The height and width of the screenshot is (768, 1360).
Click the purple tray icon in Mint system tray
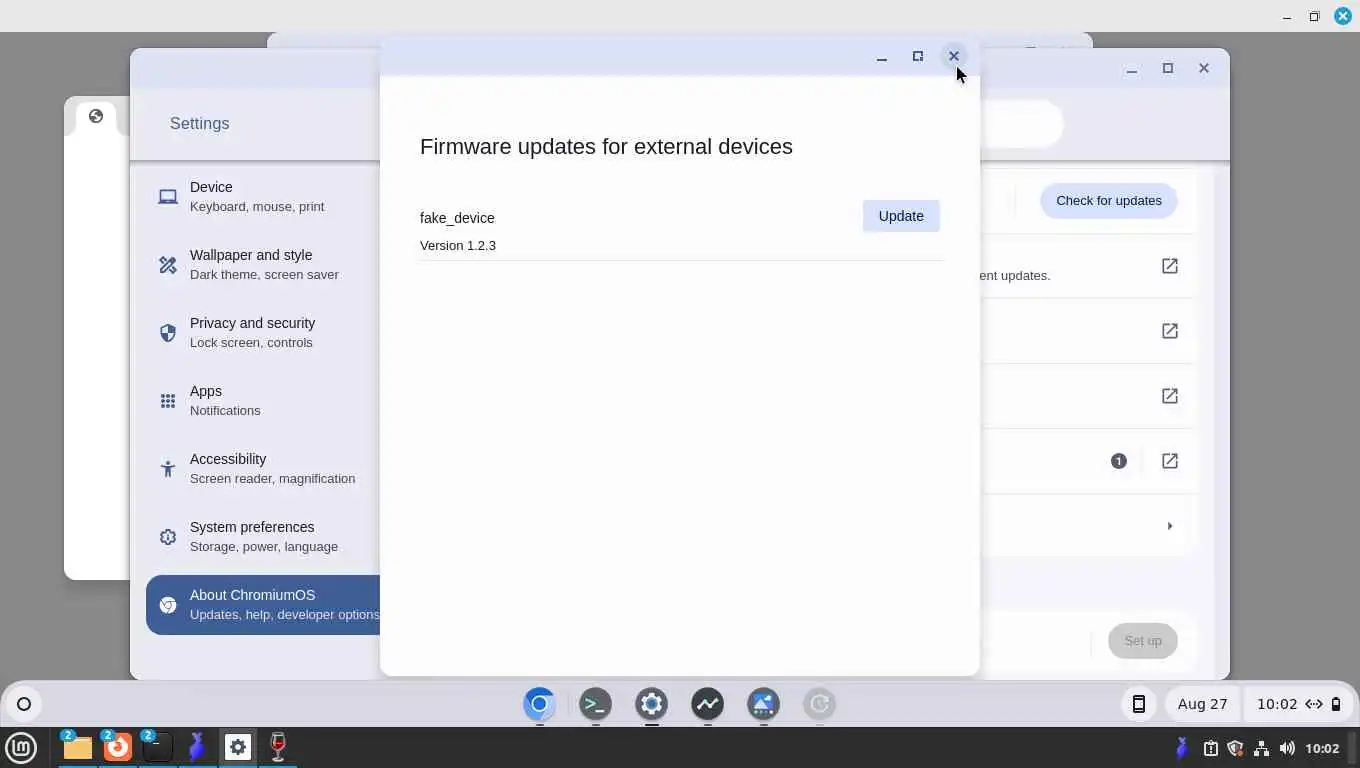tap(1182, 748)
